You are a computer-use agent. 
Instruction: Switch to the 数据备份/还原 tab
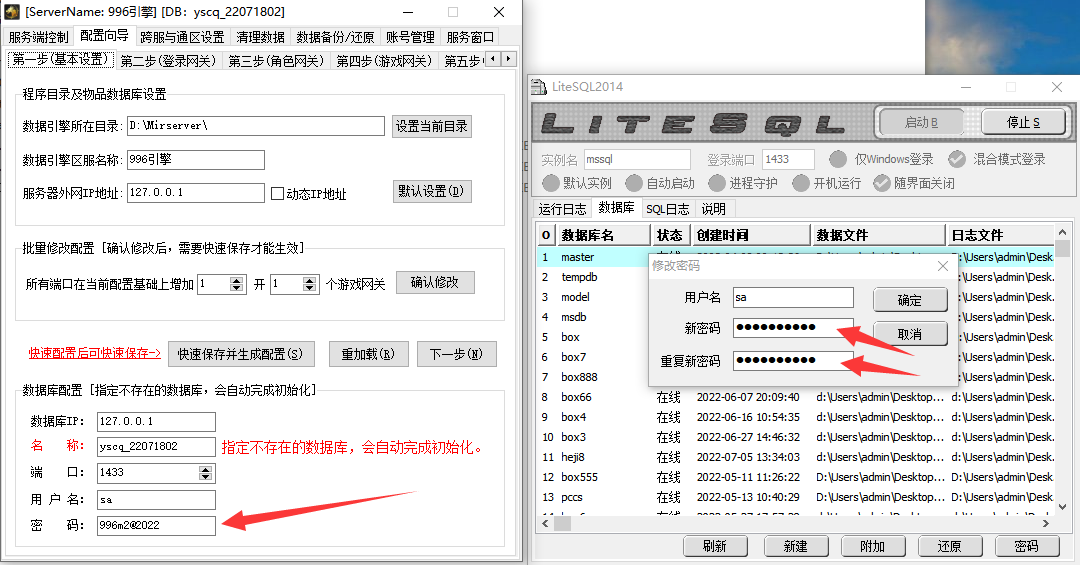[x=335, y=37]
